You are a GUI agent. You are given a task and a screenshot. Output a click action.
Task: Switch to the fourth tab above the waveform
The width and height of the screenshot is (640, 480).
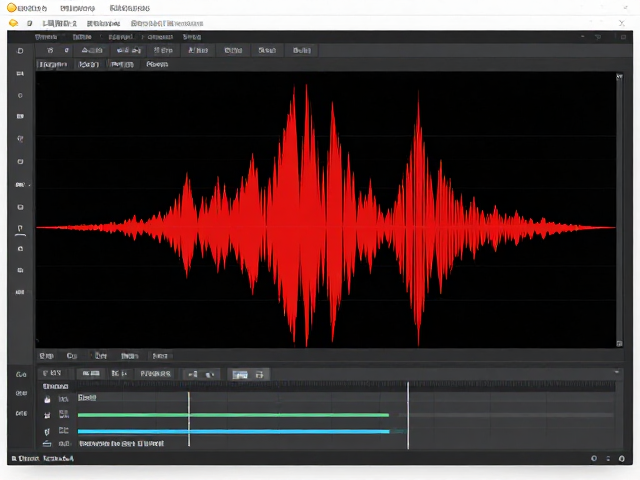coord(157,64)
